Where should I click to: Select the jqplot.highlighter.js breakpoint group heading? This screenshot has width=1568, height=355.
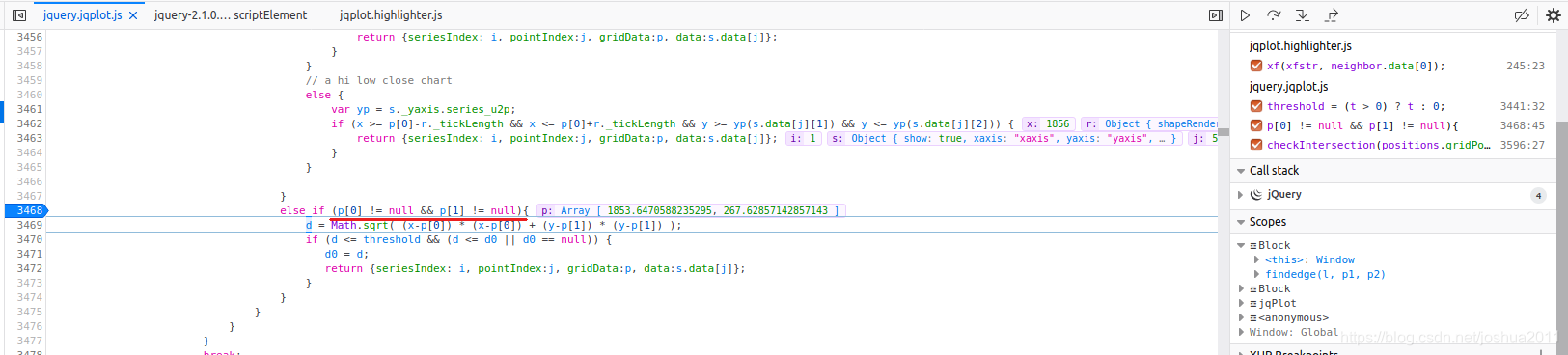pos(1300,45)
